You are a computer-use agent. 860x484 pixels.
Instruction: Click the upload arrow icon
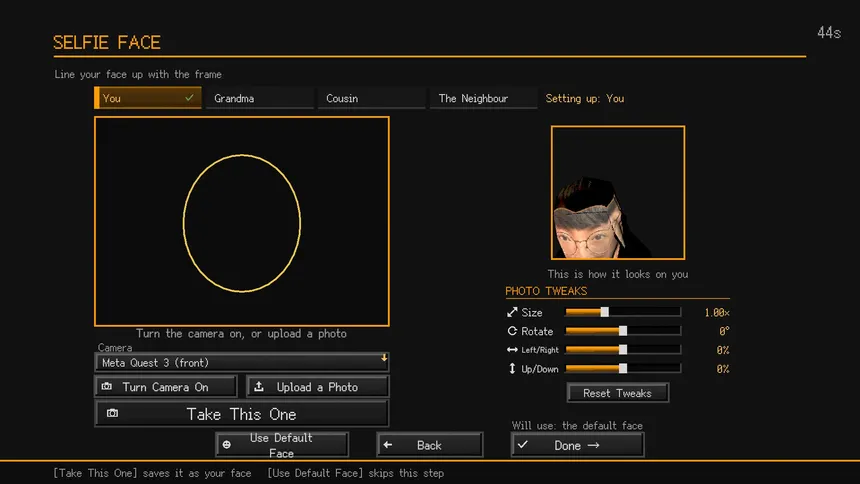pos(259,386)
